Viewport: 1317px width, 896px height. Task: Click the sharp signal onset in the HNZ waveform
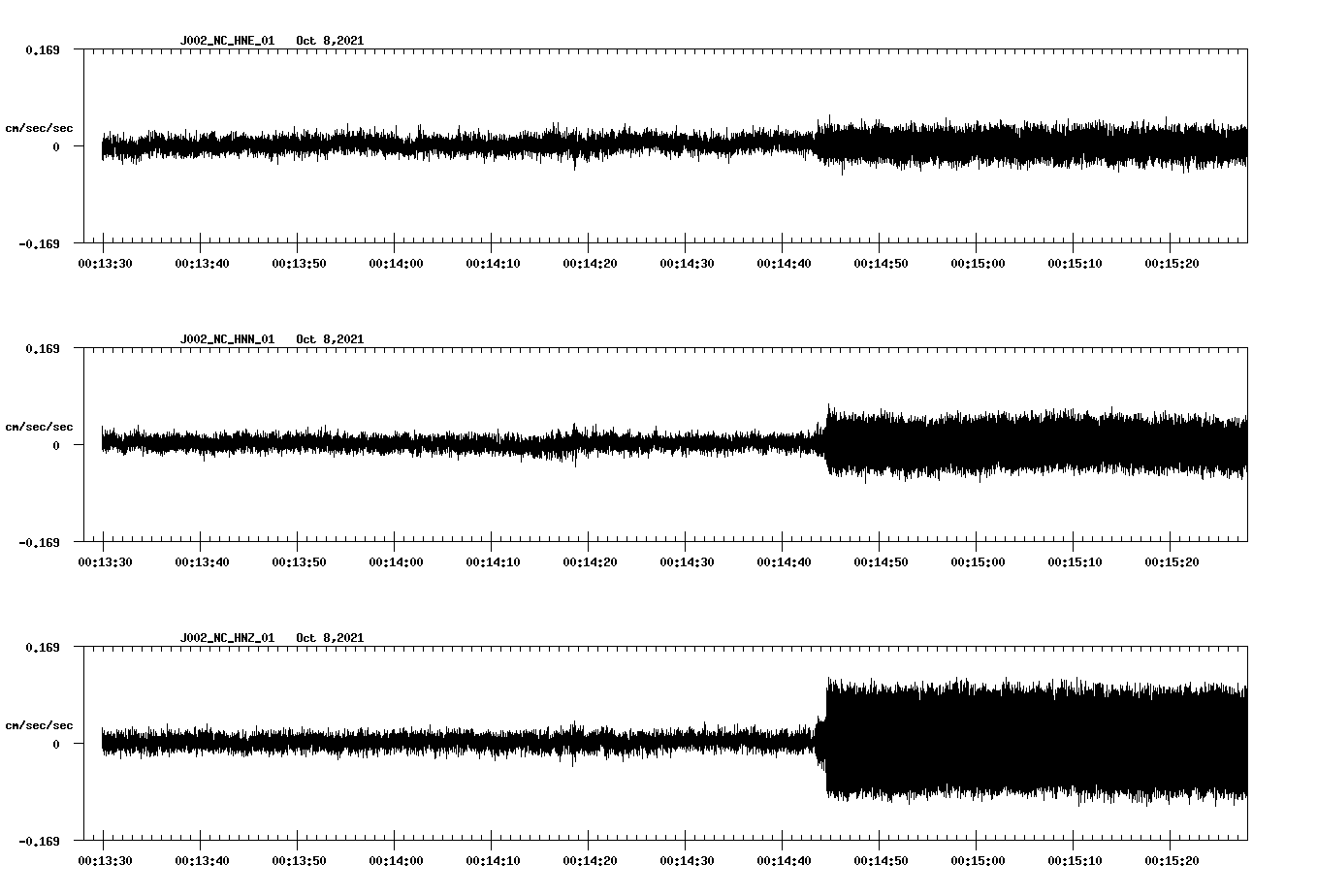[825, 742]
